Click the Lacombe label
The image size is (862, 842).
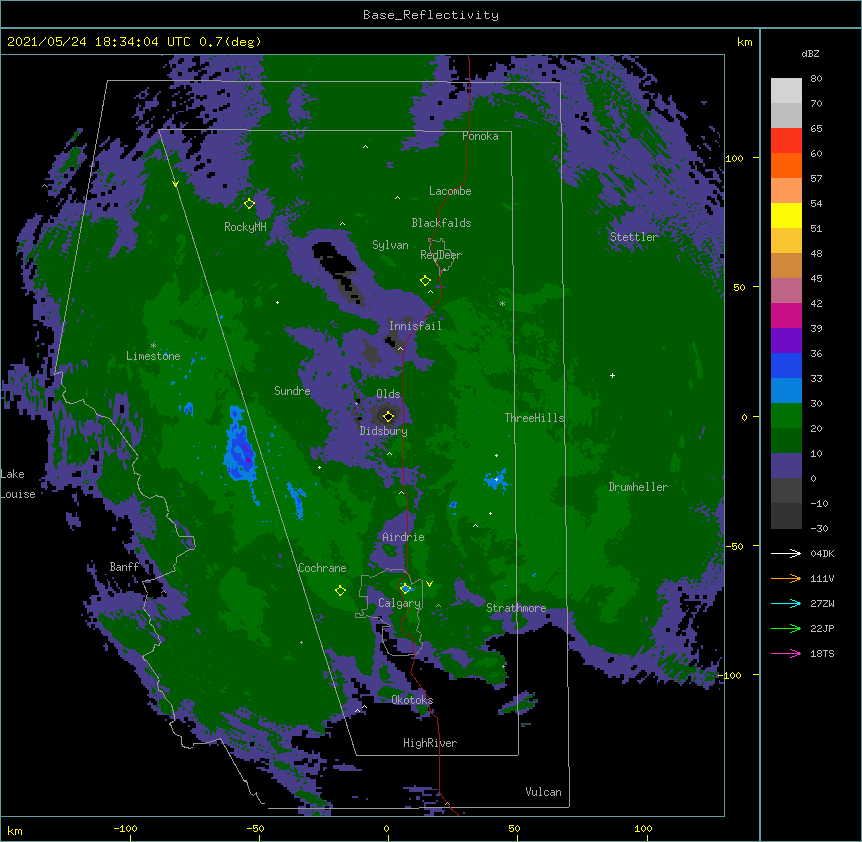point(450,191)
